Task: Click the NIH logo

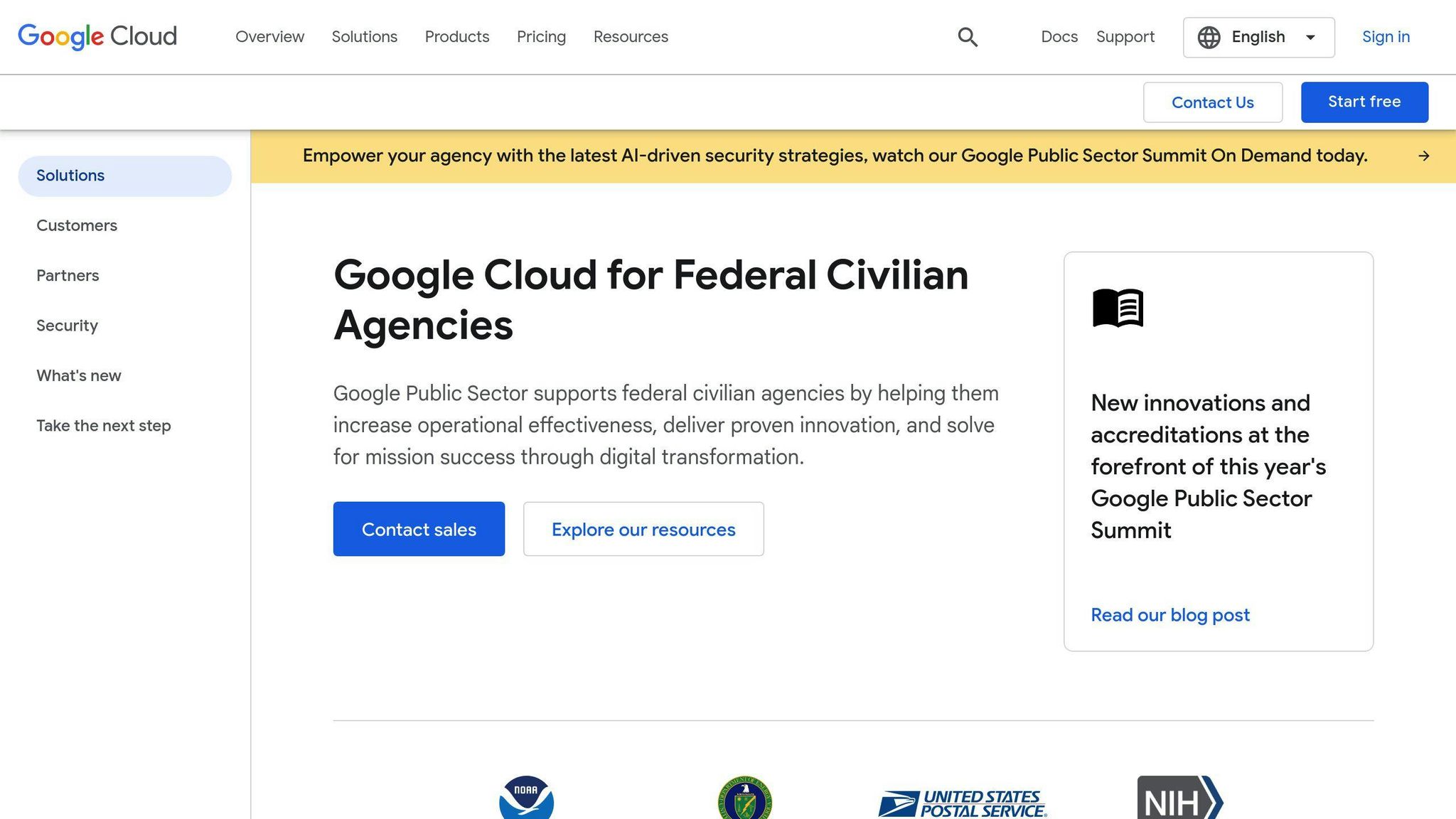Action: pos(1180,798)
